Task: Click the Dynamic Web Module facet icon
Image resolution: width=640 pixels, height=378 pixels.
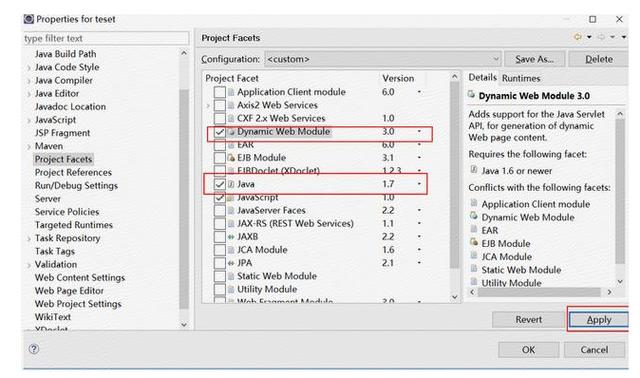Action: coord(231,132)
